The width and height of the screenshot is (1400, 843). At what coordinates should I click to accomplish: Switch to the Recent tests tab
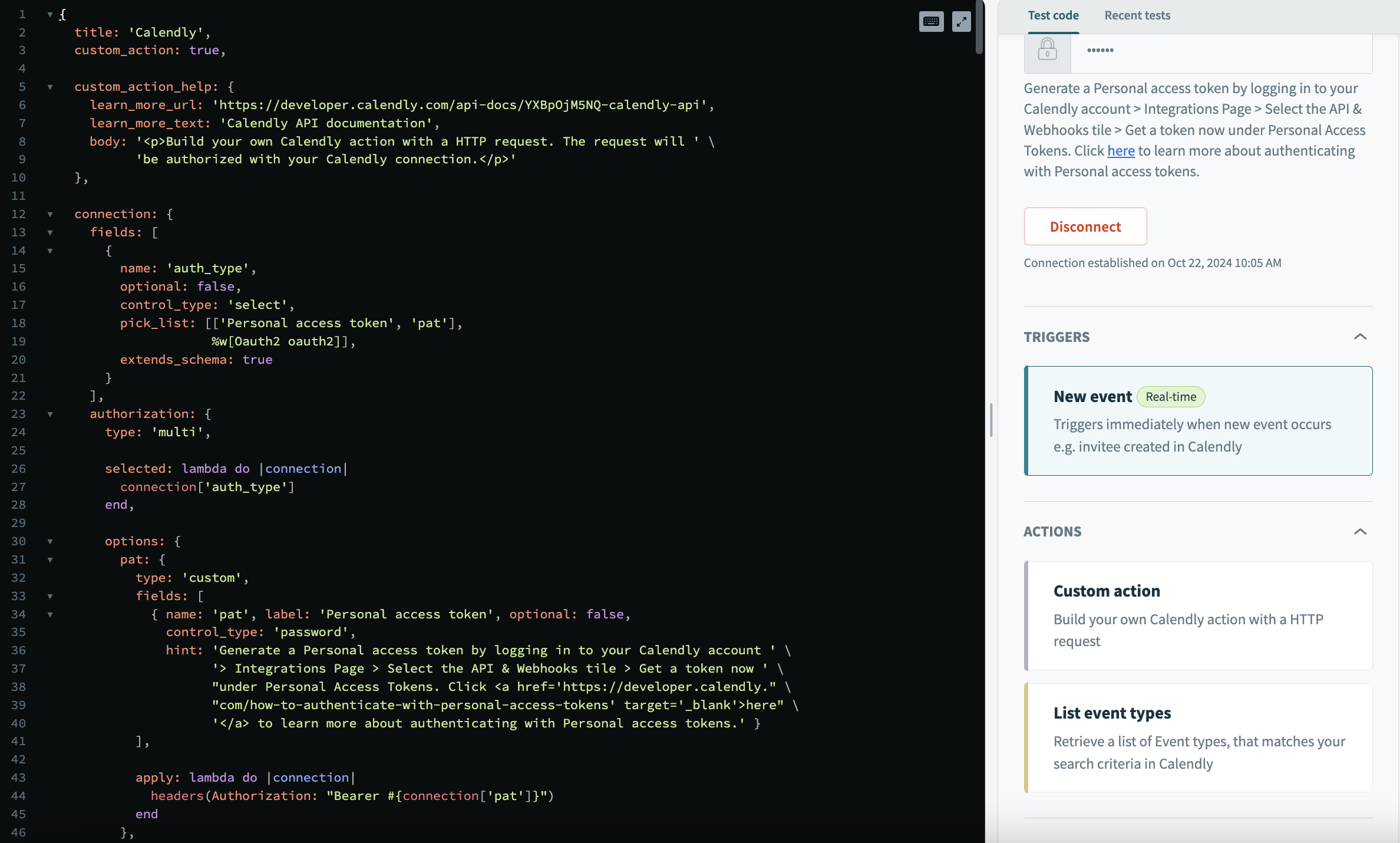pos(1137,16)
